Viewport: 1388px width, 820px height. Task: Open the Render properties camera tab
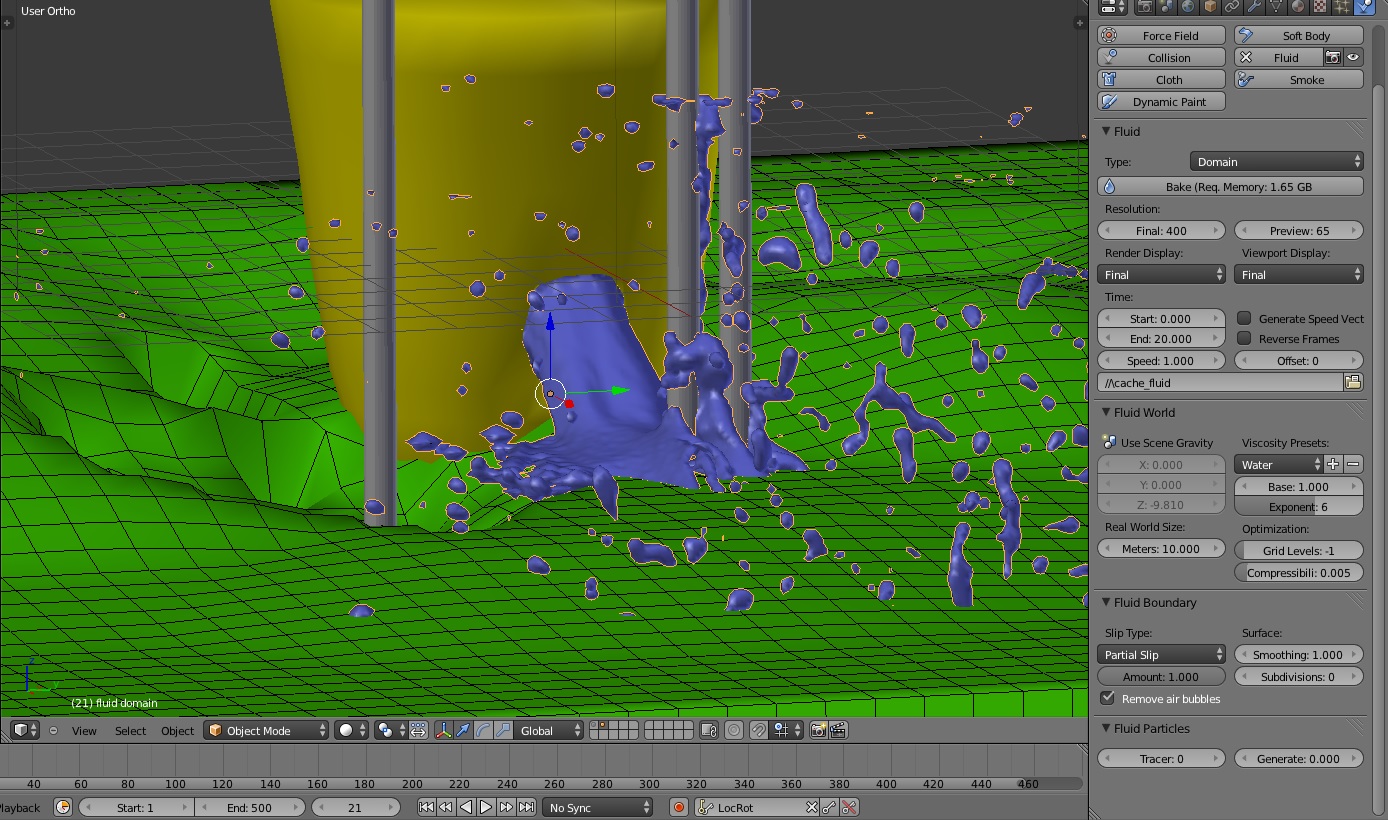[1145, 7]
